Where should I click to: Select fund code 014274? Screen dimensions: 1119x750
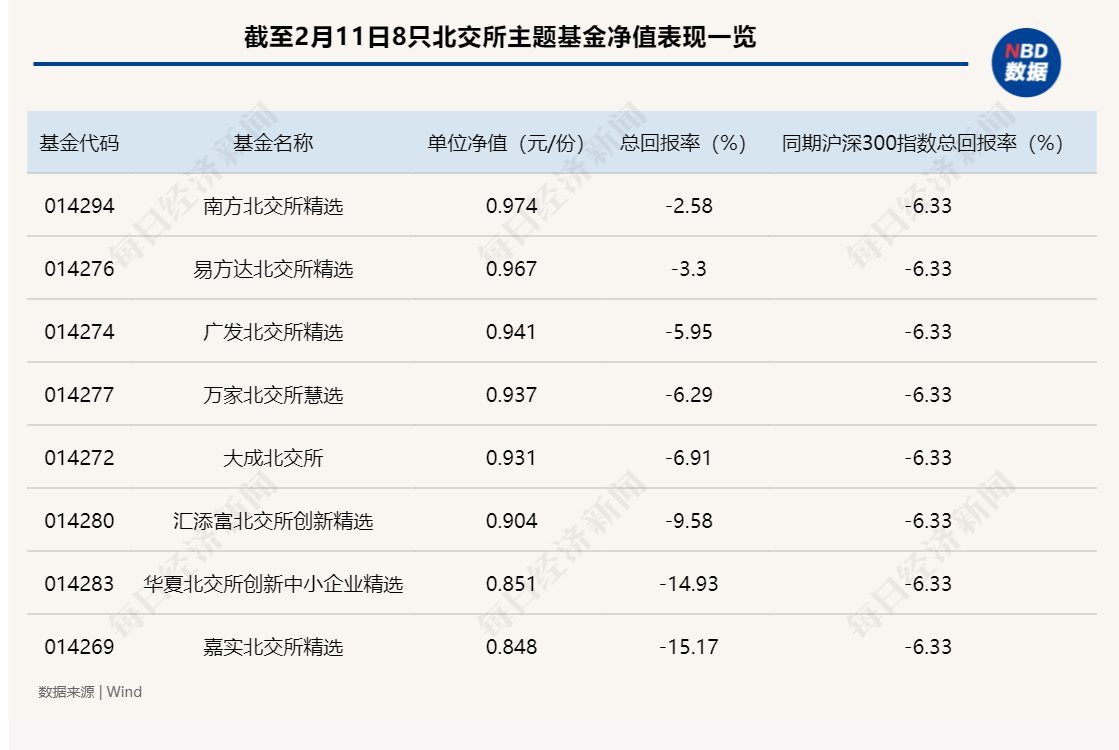pos(79,332)
